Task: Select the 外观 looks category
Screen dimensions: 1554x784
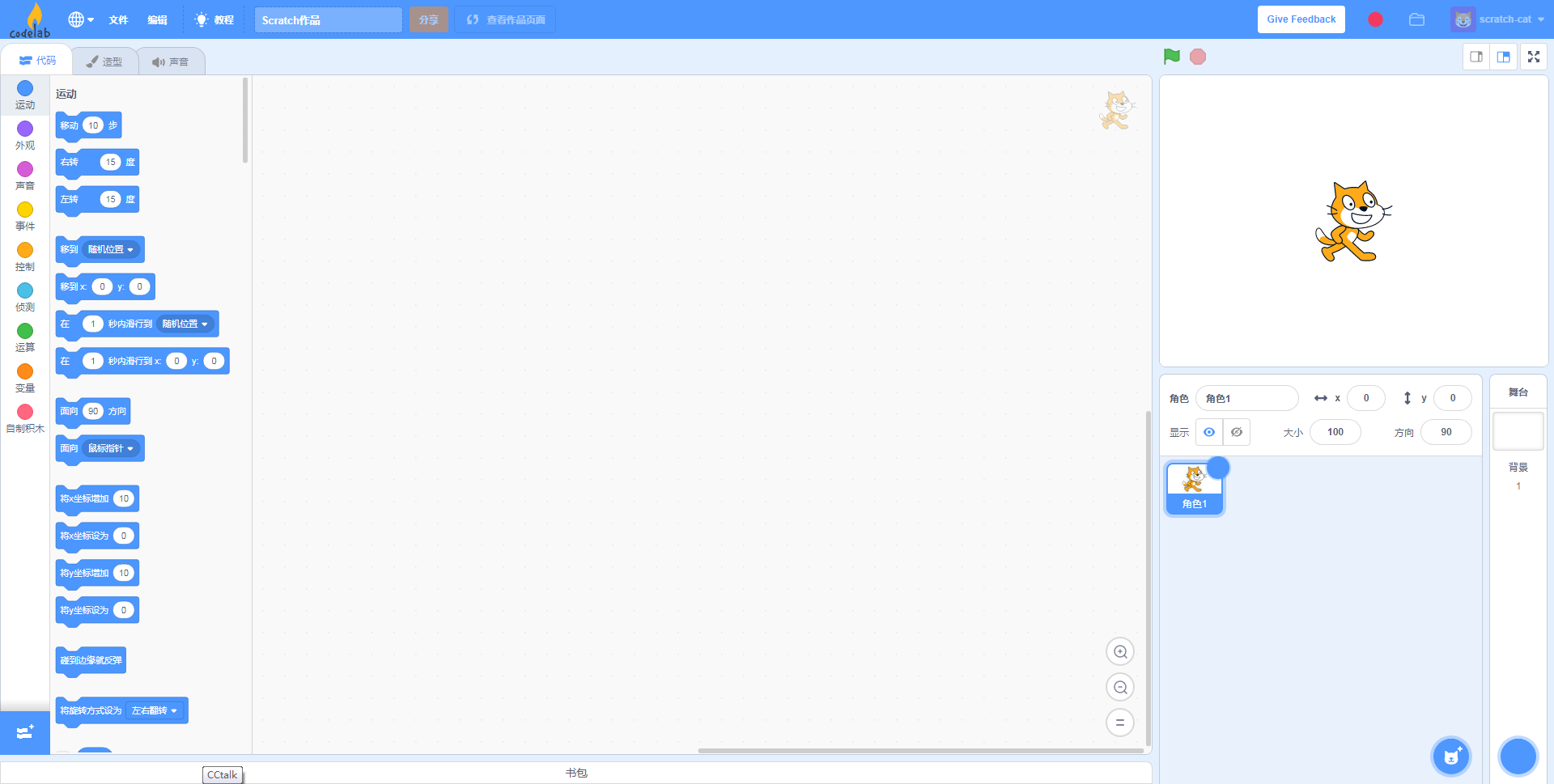Action: 25,135
